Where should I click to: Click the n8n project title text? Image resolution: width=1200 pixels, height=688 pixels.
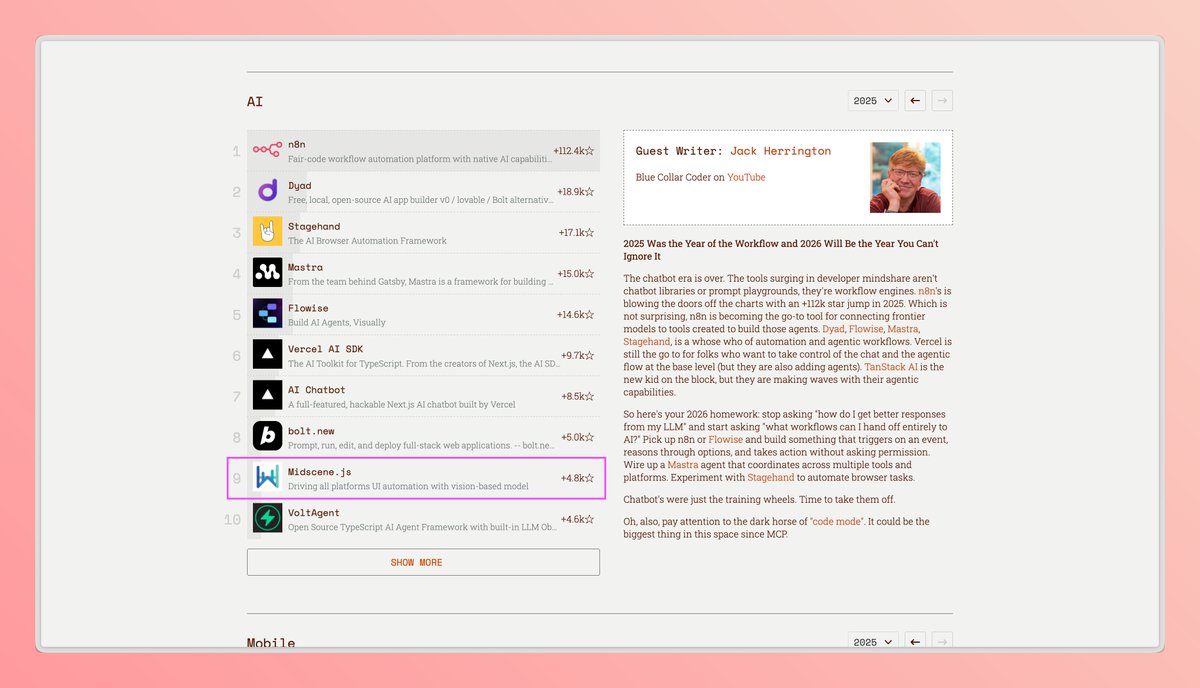(296, 145)
